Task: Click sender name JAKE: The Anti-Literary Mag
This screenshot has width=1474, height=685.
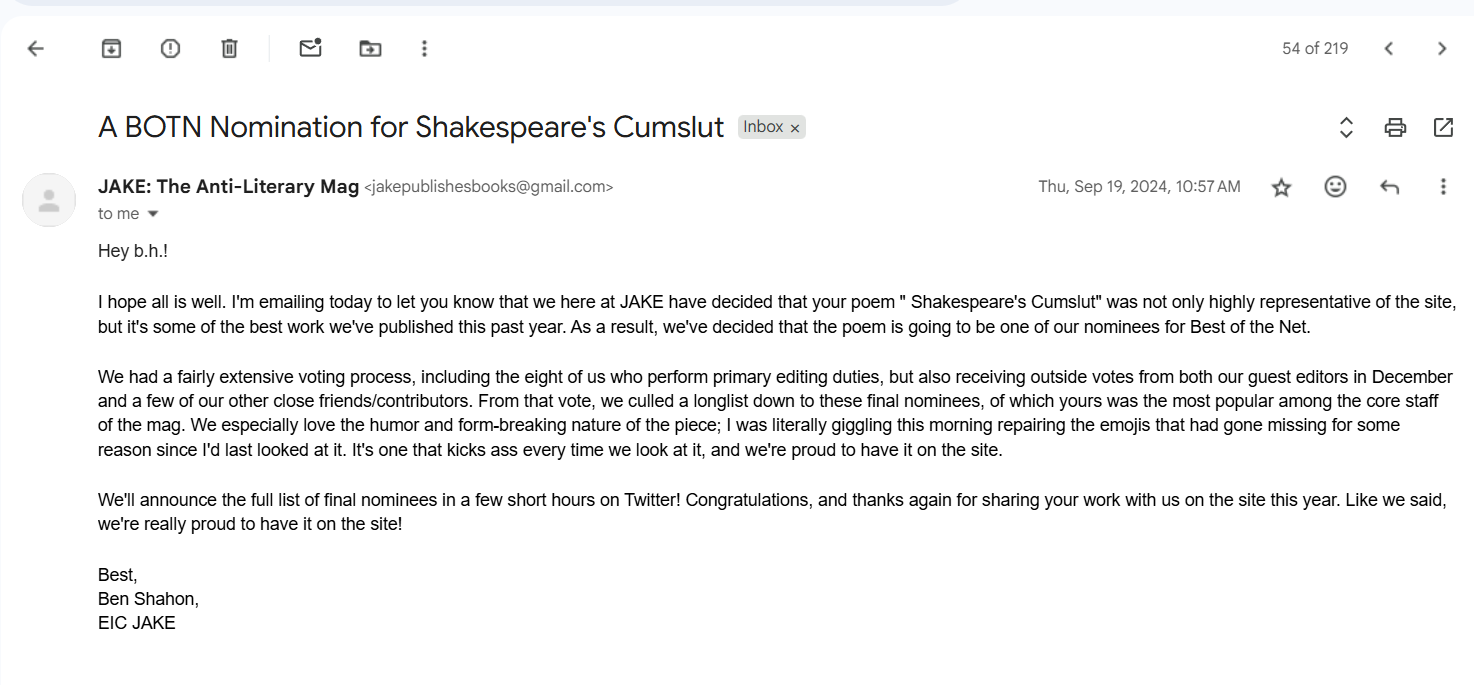Action: pos(228,186)
